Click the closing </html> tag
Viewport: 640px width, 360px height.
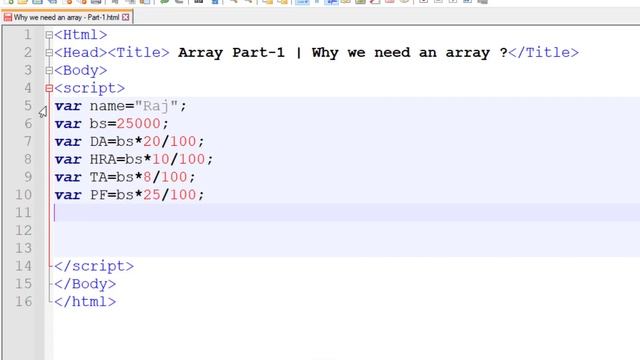click(85, 302)
